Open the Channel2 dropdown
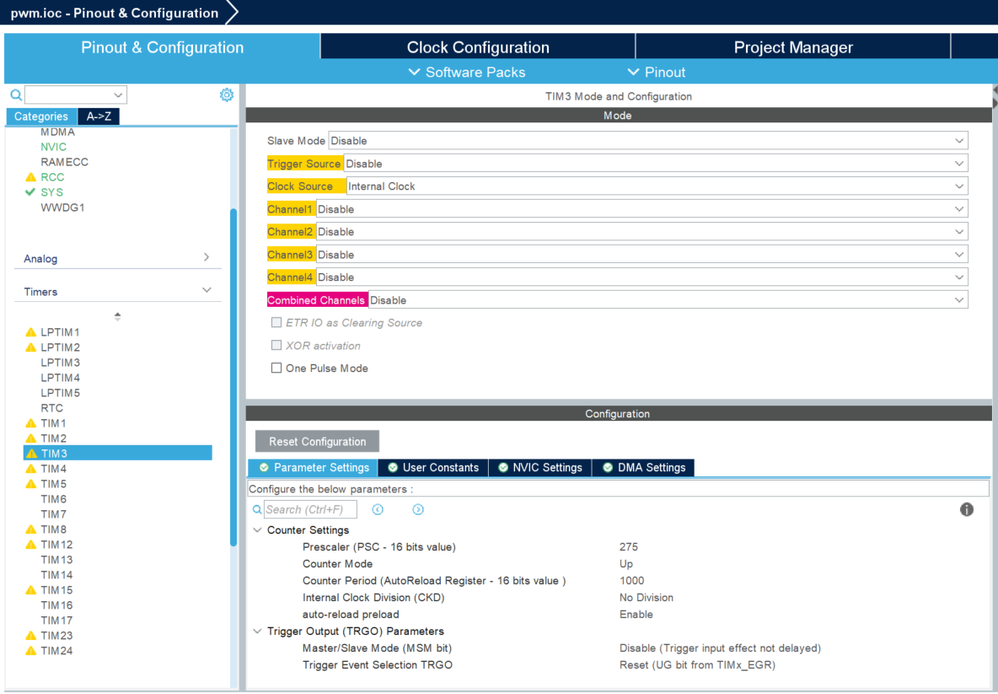The image size is (998, 694). pos(642,232)
